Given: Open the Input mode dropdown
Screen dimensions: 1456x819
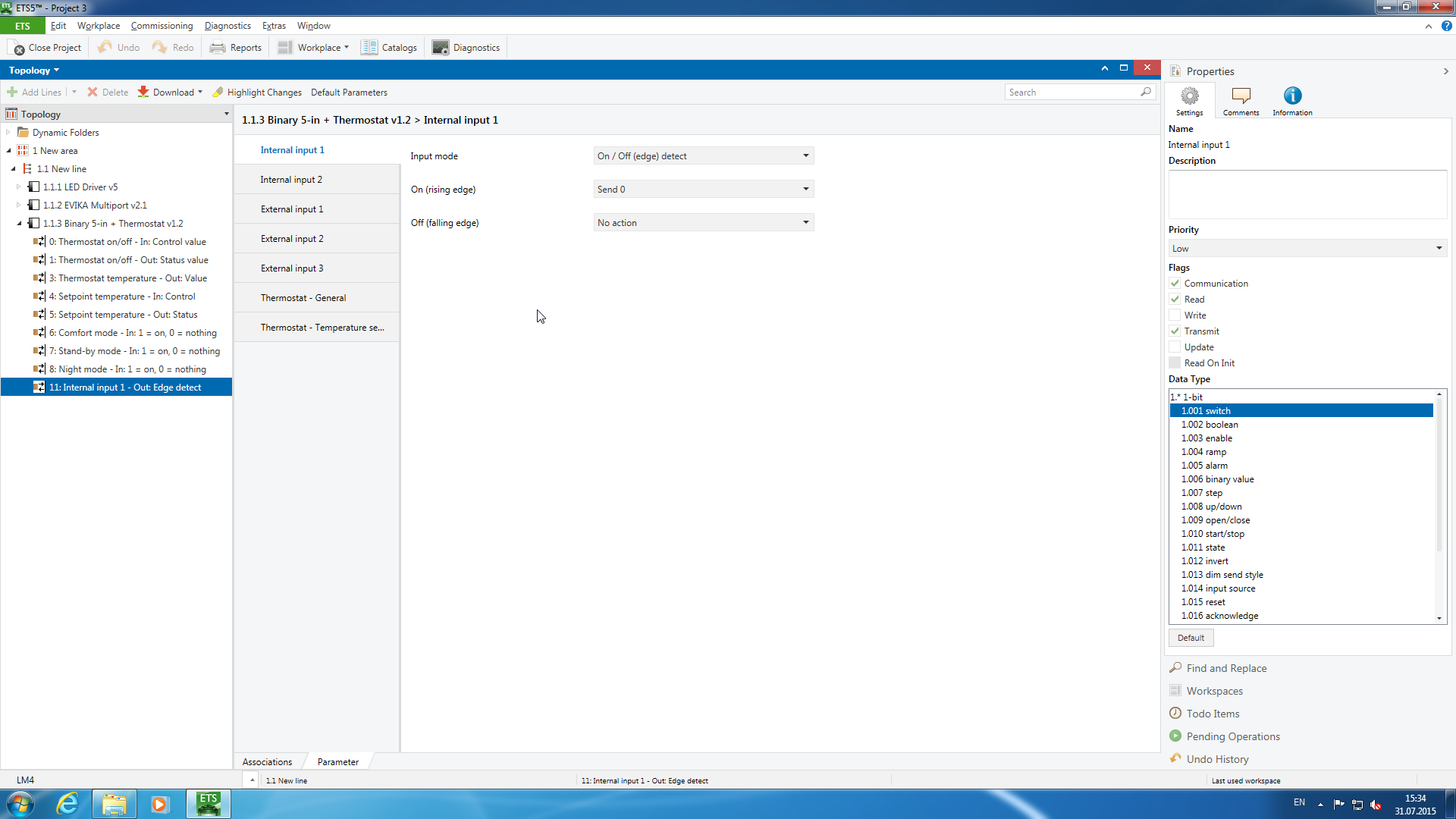Looking at the screenshot, I should point(703,156).
